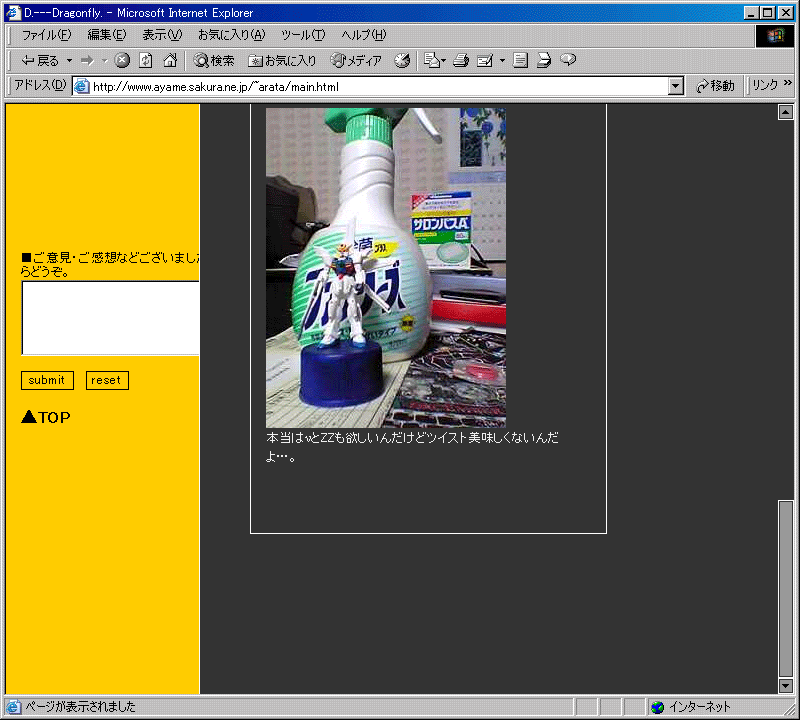Refresh the page with the Refresh icon
The width and height of the screenshot is (800, 720).
146,61
